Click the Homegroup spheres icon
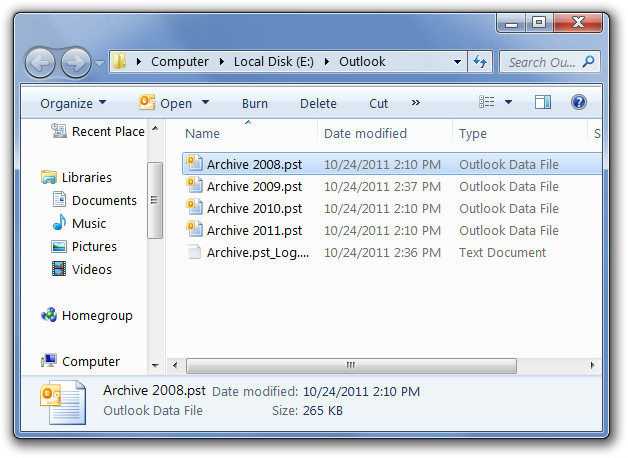 coord(49,315)
